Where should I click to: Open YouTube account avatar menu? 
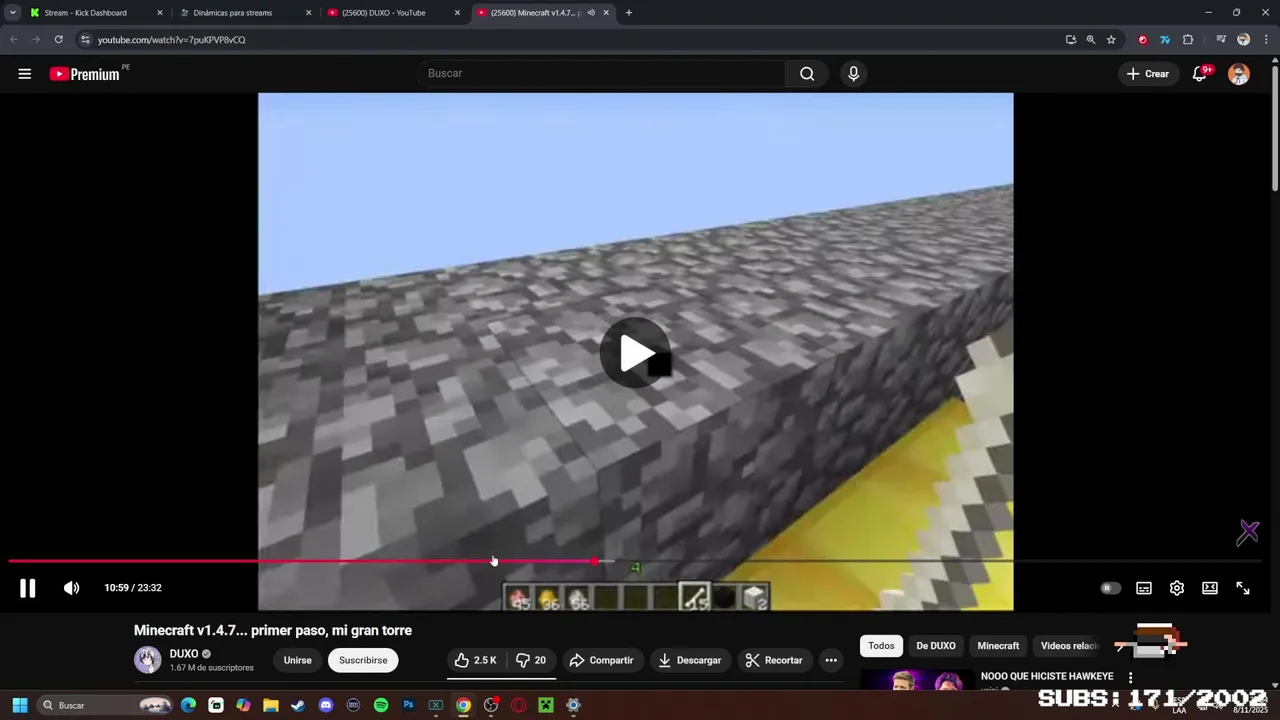click(x=1239, y=74)
